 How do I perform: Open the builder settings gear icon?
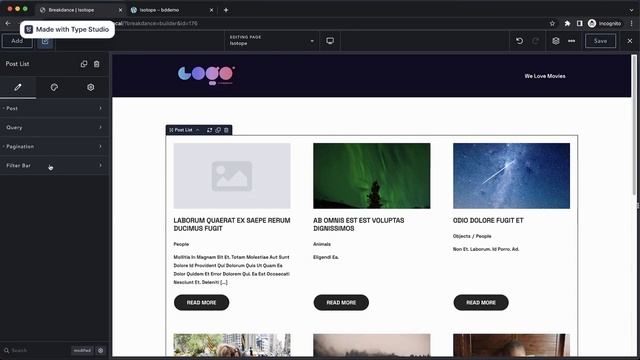[556, 41]
